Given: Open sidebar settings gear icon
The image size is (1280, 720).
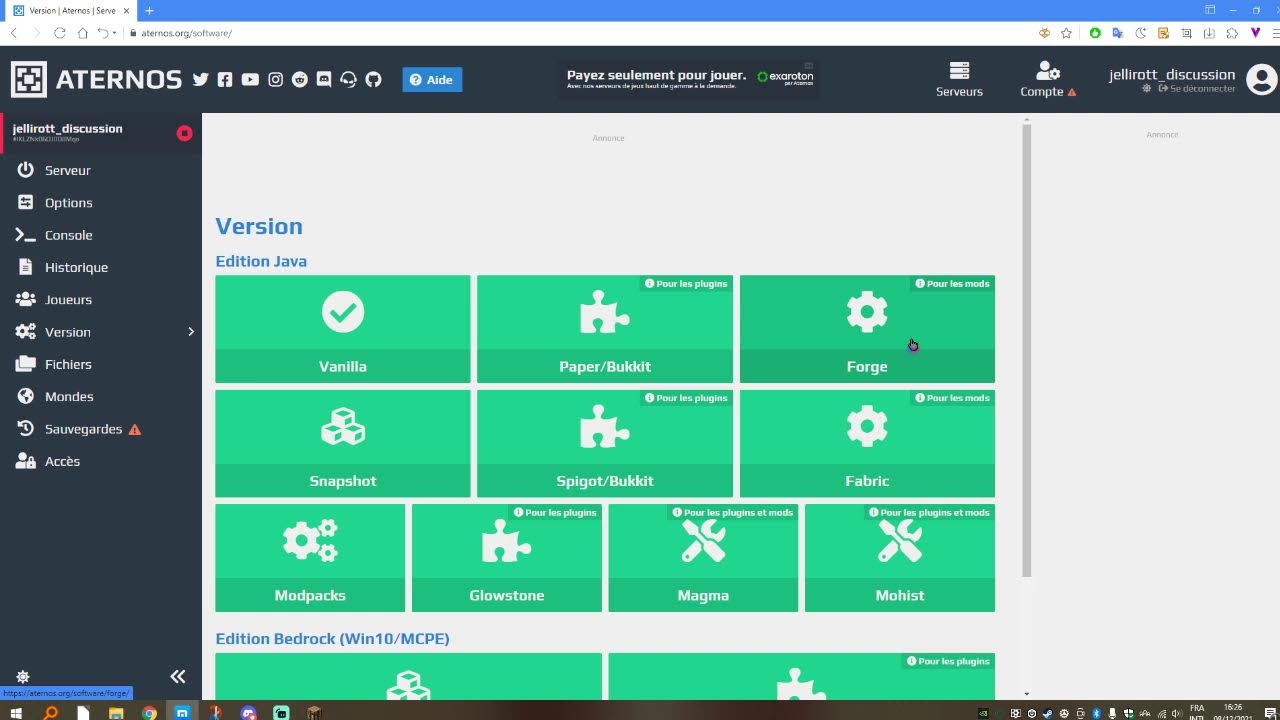Looking at the screenshot, I should click(x=23, y=677).
